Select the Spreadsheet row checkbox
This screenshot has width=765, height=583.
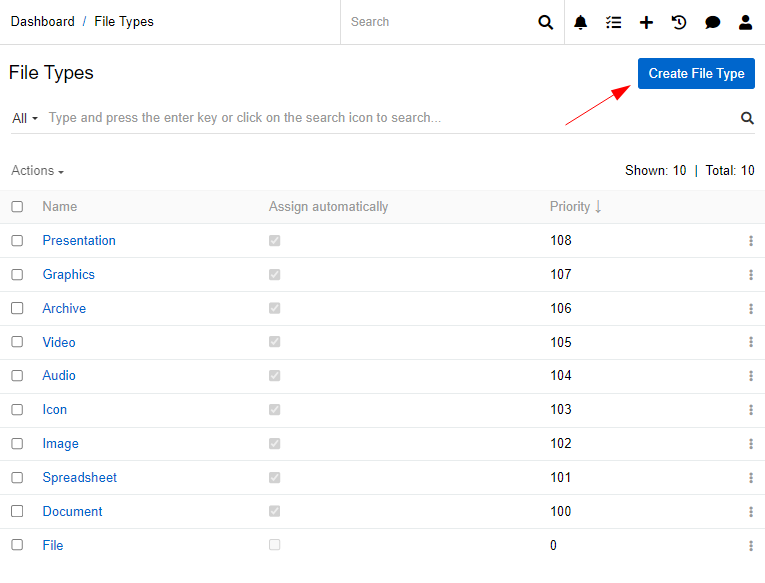pyautogui.click(x=17, y=477)
